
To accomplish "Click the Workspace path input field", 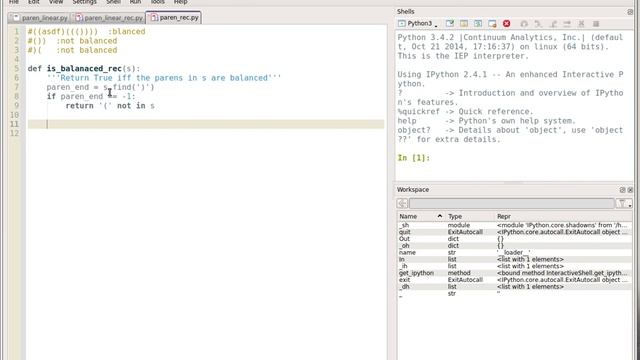I will tap(512, 203).
